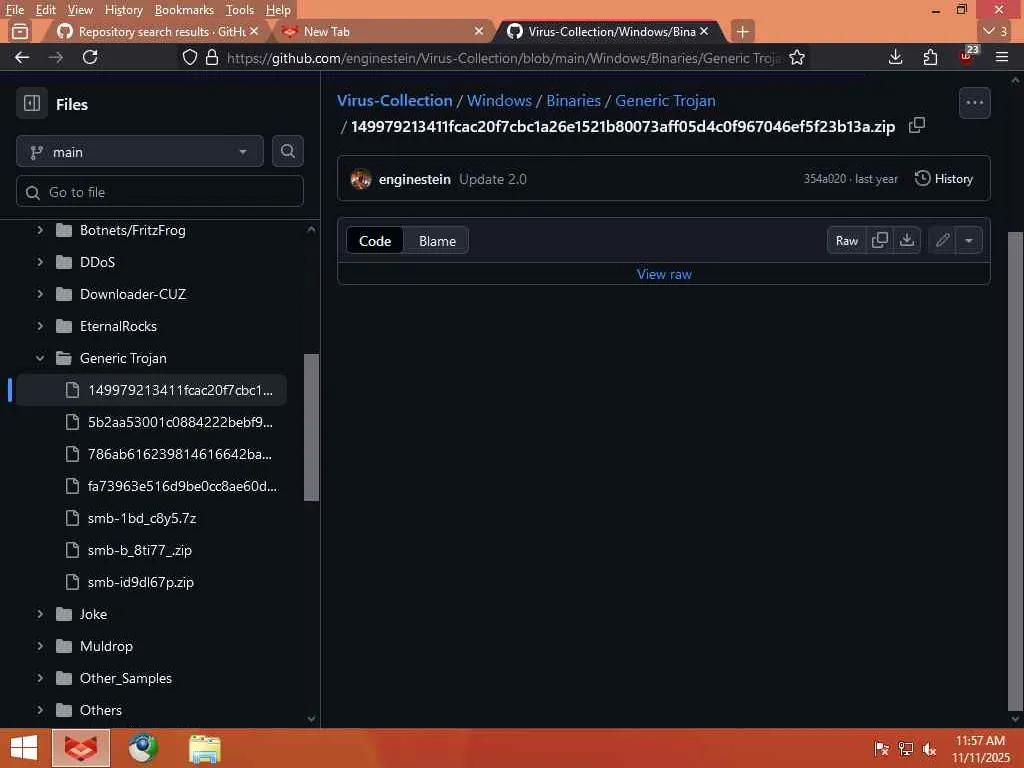Open the three-dot more options menu
Image resolution: width=1024 pixels, height=768 pixels.
974,103
